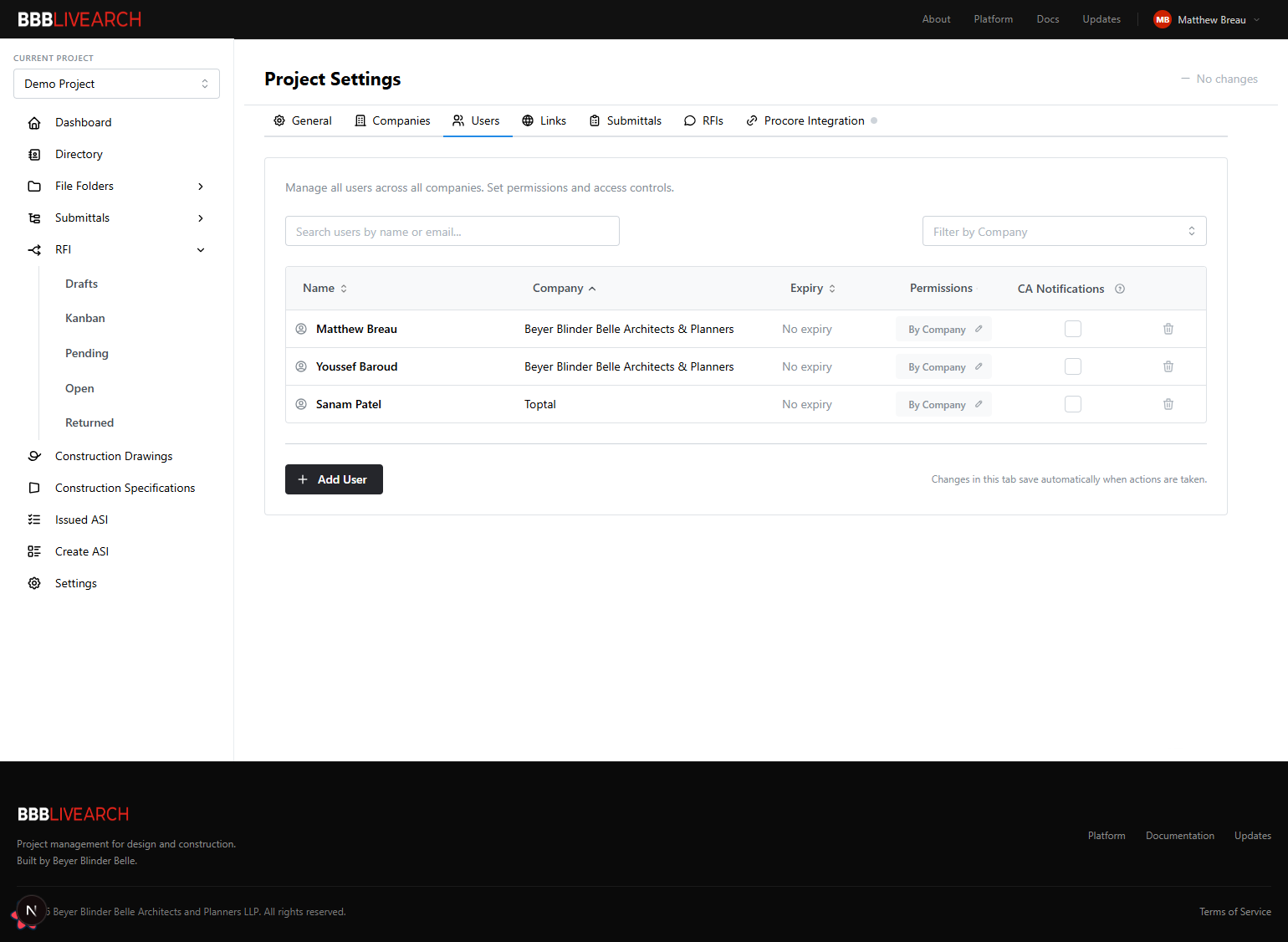Click the Issued ASI list icon
Viewport: 1288px width, 942px height.
click(34, 520)
